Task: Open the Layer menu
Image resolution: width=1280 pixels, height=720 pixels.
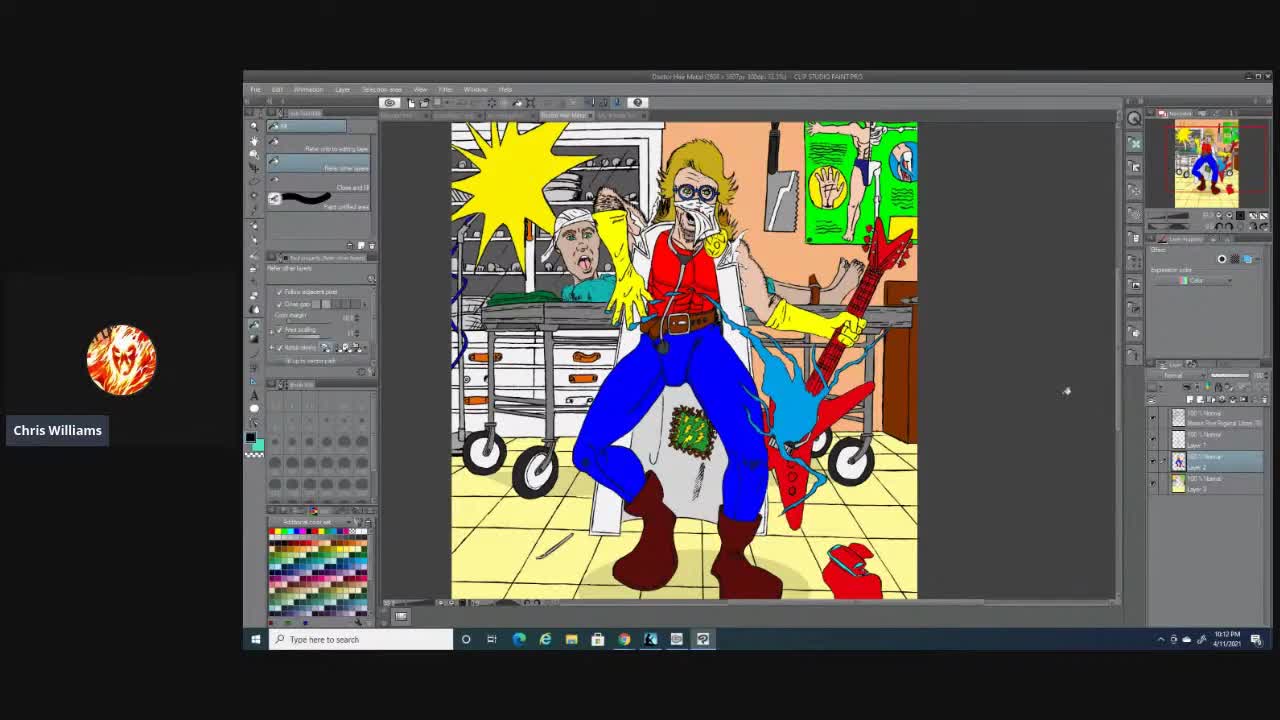Action: click(x=343, y=90)
